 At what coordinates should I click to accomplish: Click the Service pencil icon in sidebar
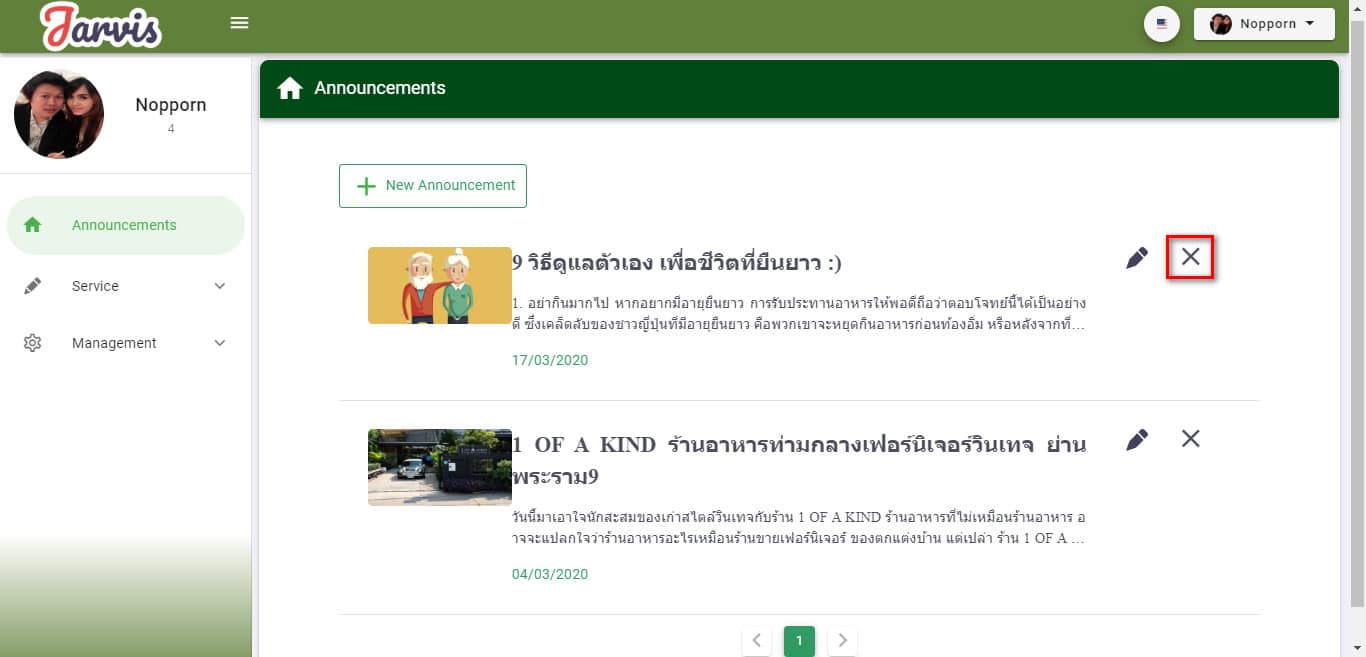pos(32,286)
